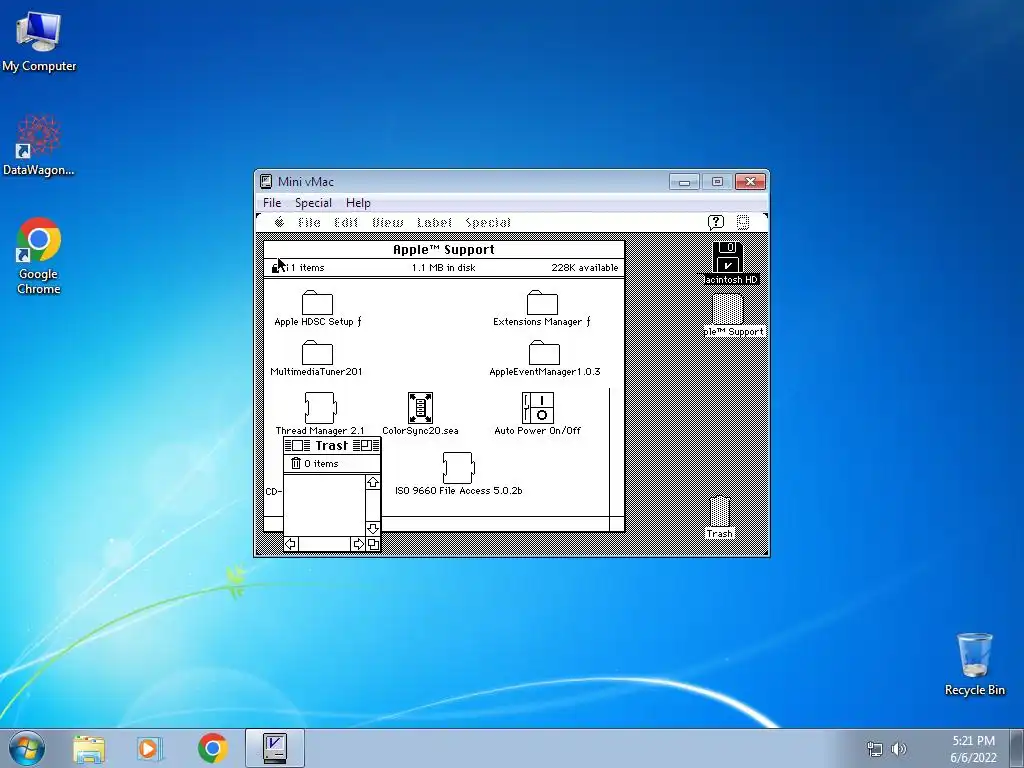Open Chrome from the taskbar
Image resolution: width=1024 pixels, height=768 pixels.
tap(212, 748)
